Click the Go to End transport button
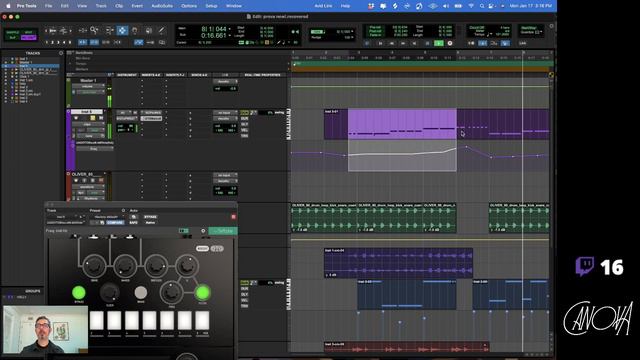640x360 pixels. (415, 43)
